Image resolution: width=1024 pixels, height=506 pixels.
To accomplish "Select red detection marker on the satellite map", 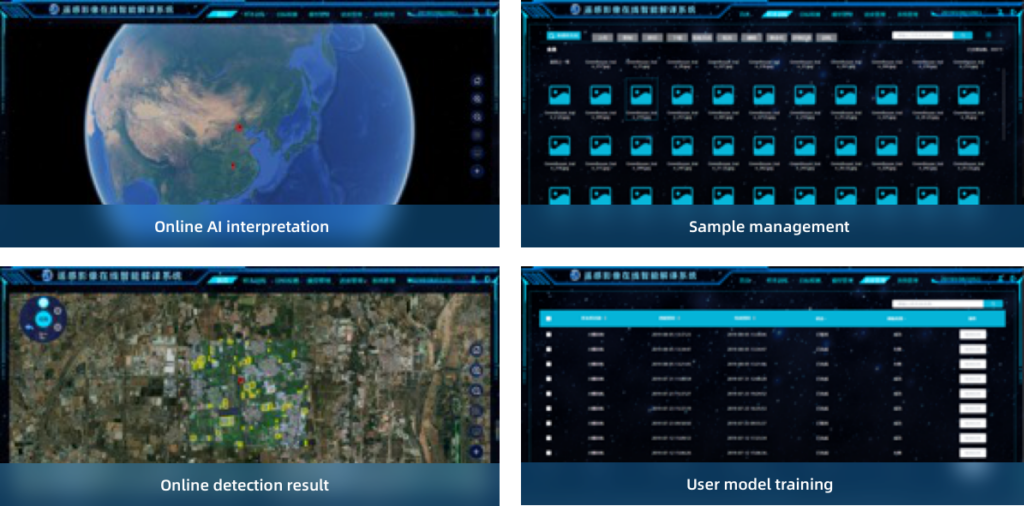I will click(x=241, y=379).
